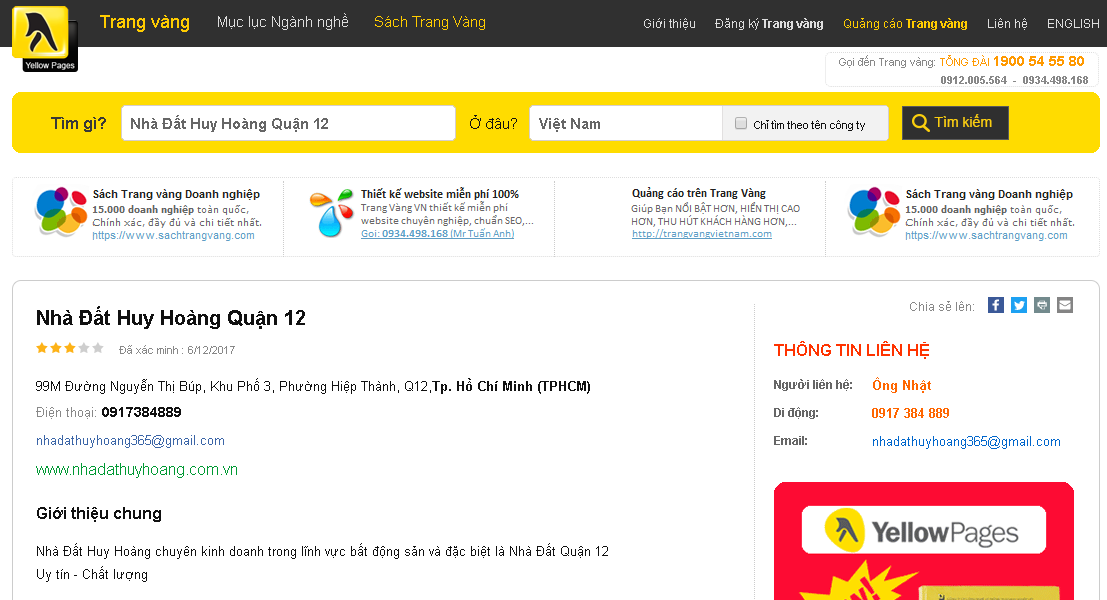Open the Giới thiệu page
Screen dimensions: 1107x600
(669, 24)
